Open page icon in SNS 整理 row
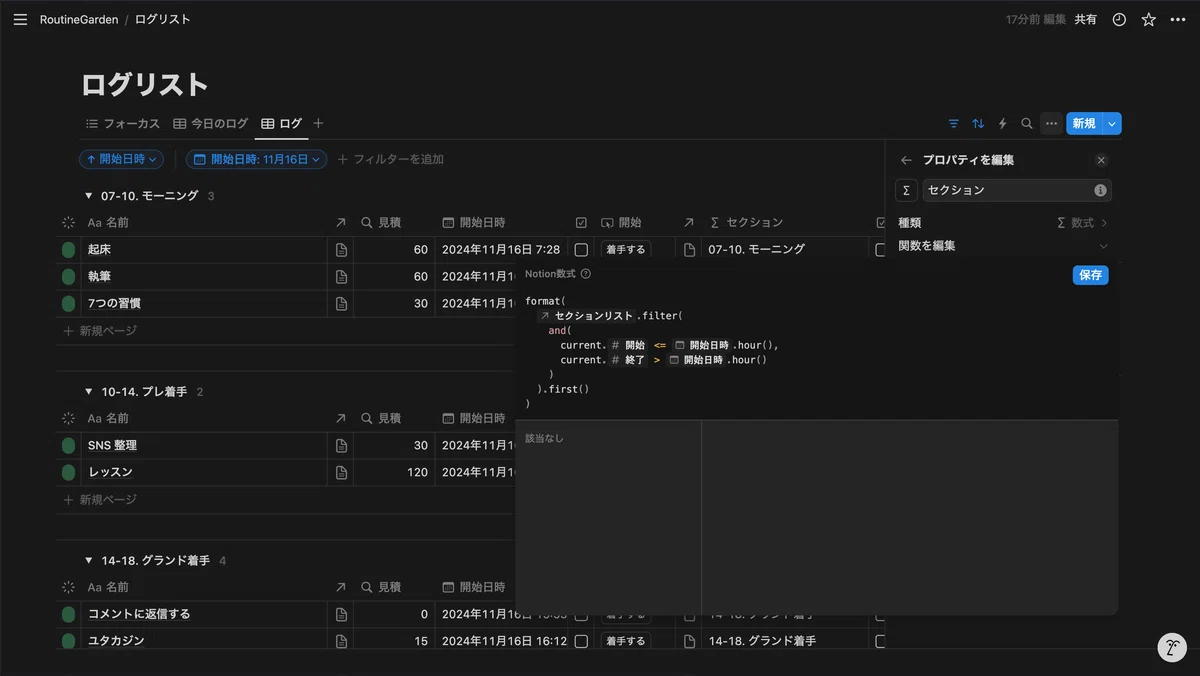 (341, 445)
